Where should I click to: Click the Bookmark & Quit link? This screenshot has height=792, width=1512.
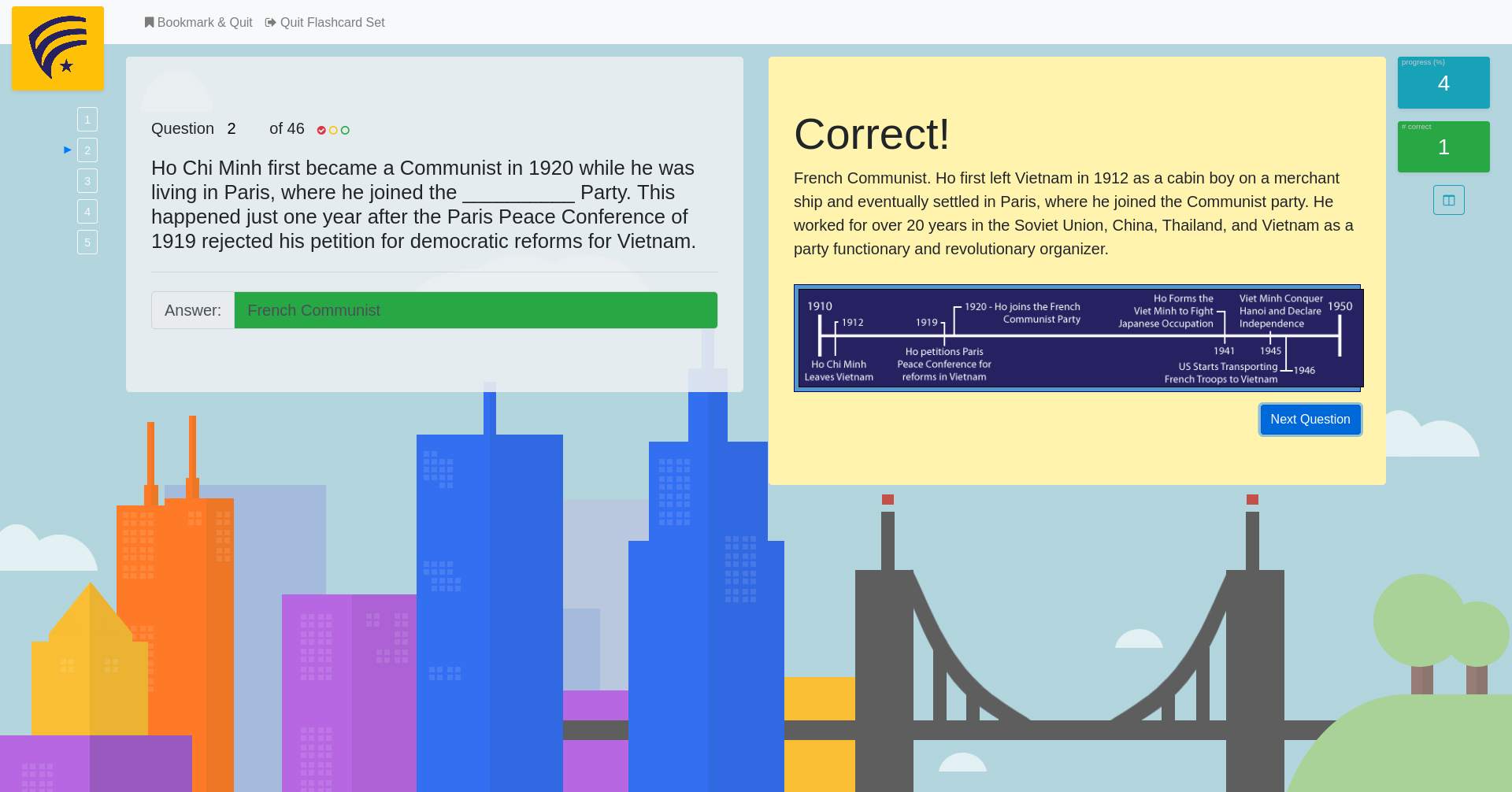pos(198,22)
